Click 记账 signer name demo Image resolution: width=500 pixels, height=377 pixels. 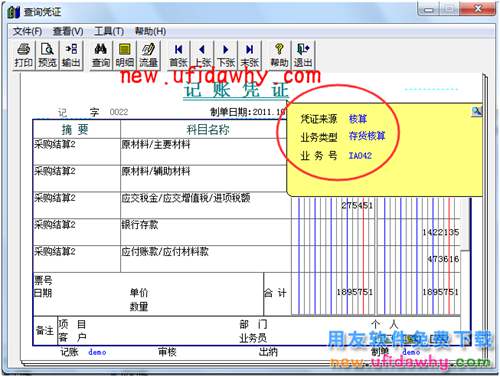coord(97,352)
